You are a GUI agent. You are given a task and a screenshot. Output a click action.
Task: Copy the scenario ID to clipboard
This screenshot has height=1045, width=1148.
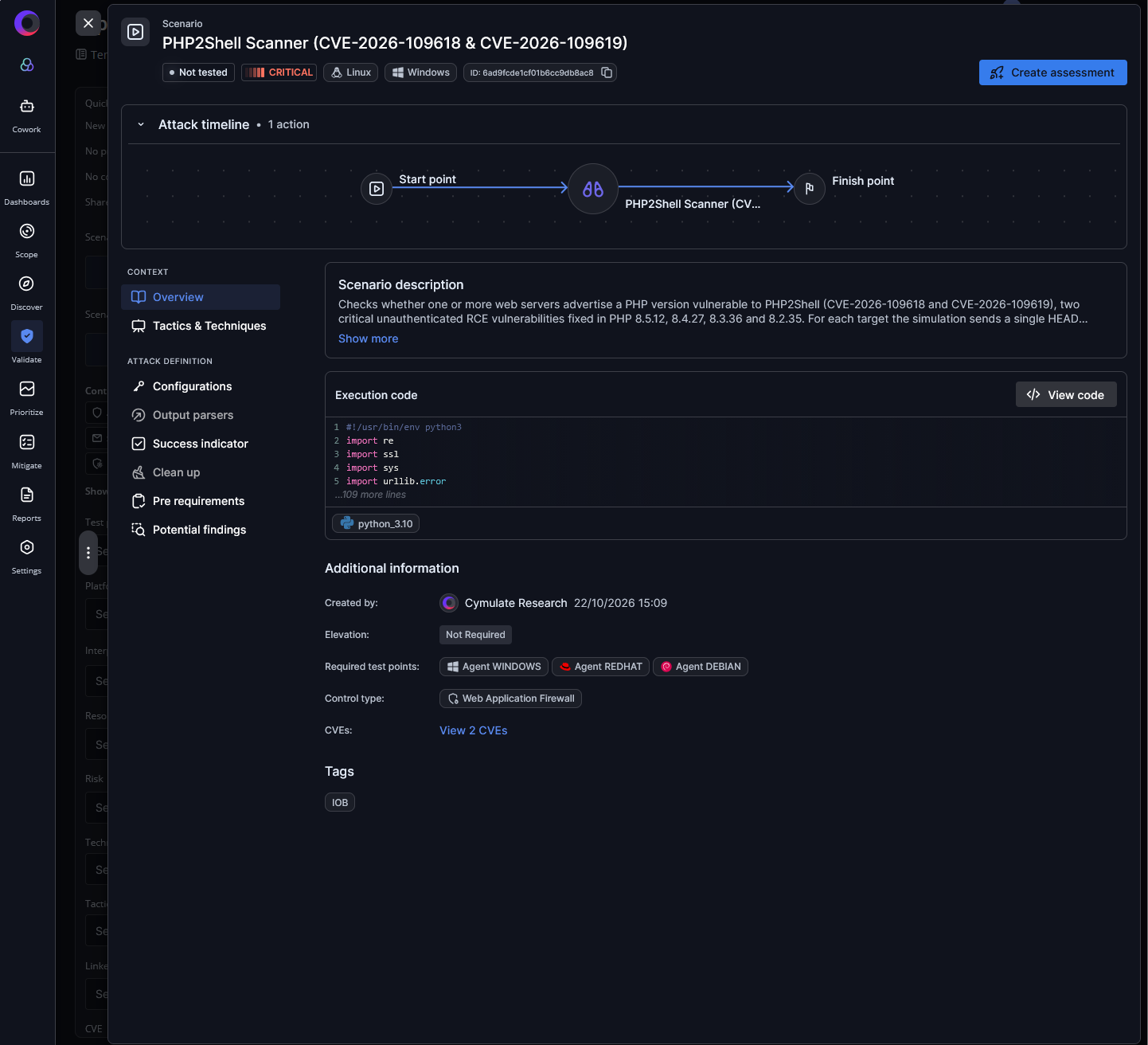click(607, 72)
